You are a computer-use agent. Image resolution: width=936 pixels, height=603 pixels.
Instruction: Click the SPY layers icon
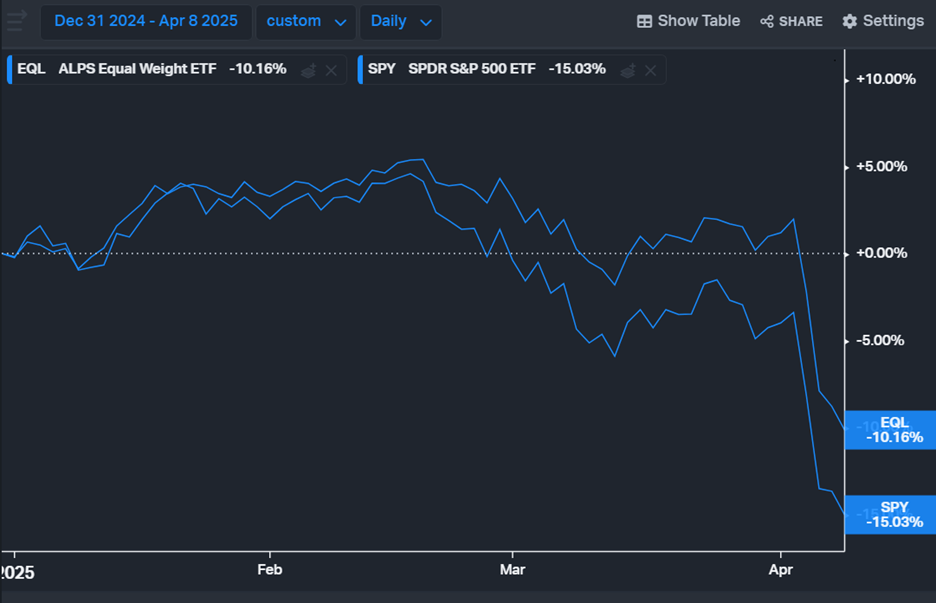(x=628, y=71)
